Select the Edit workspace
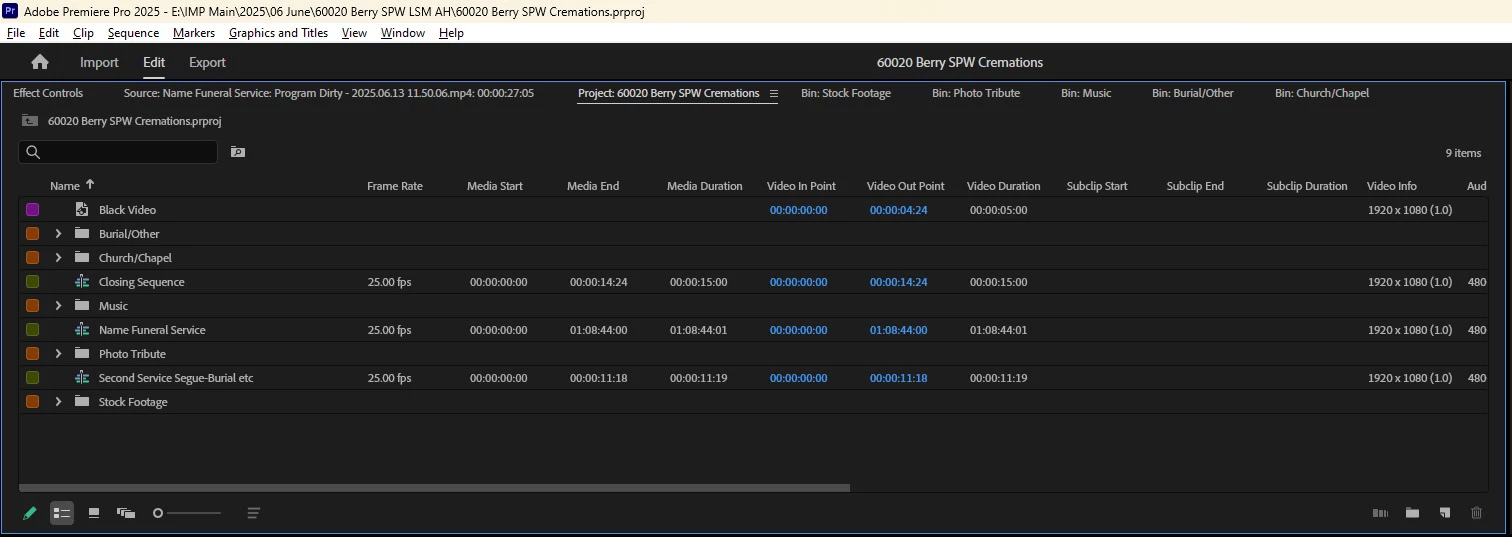Viewport: 1512px width, 537px height. 154,62
